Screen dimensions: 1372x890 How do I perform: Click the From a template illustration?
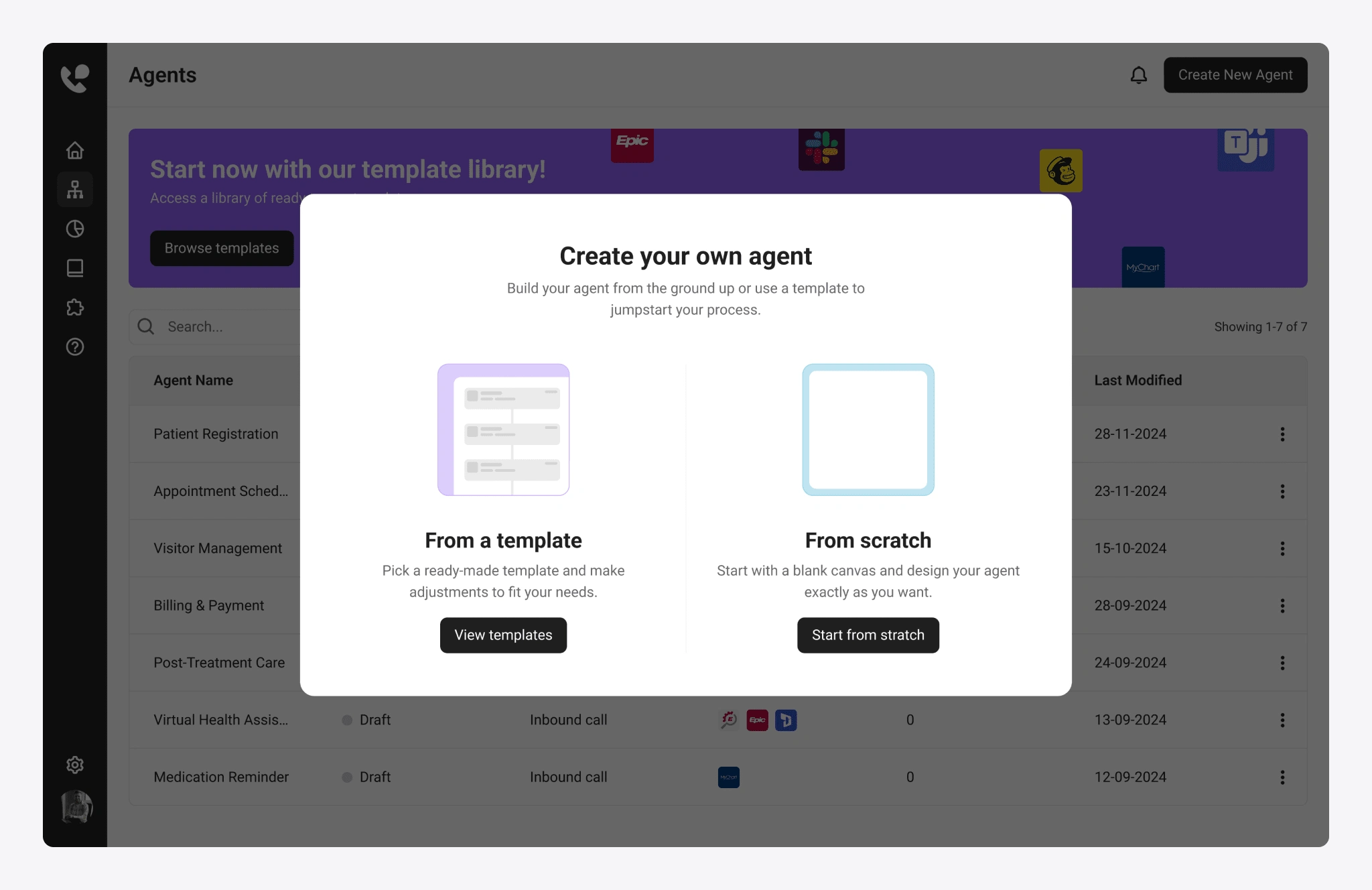pos(503,429)
